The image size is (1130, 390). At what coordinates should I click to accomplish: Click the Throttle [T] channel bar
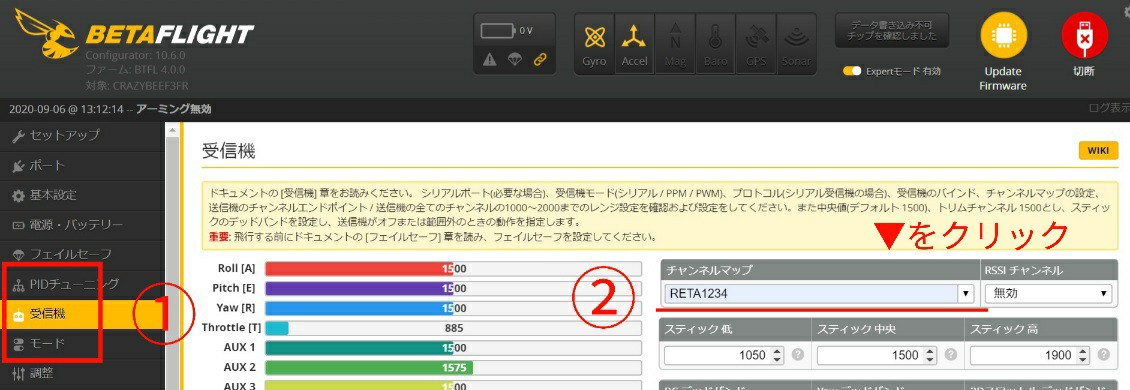[x=453, y=328]
